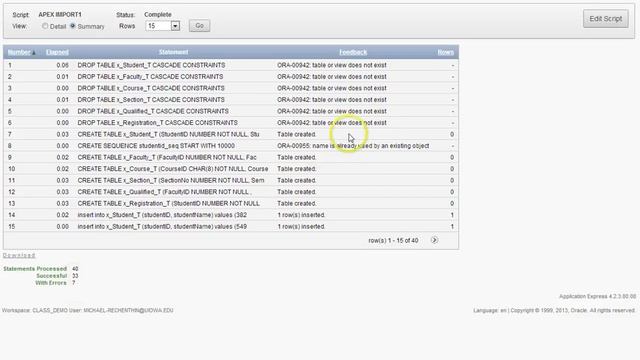The height and width of the screenshot is (360, 640).
Task: Click the Edit Script button
Action: pos(605,19)
